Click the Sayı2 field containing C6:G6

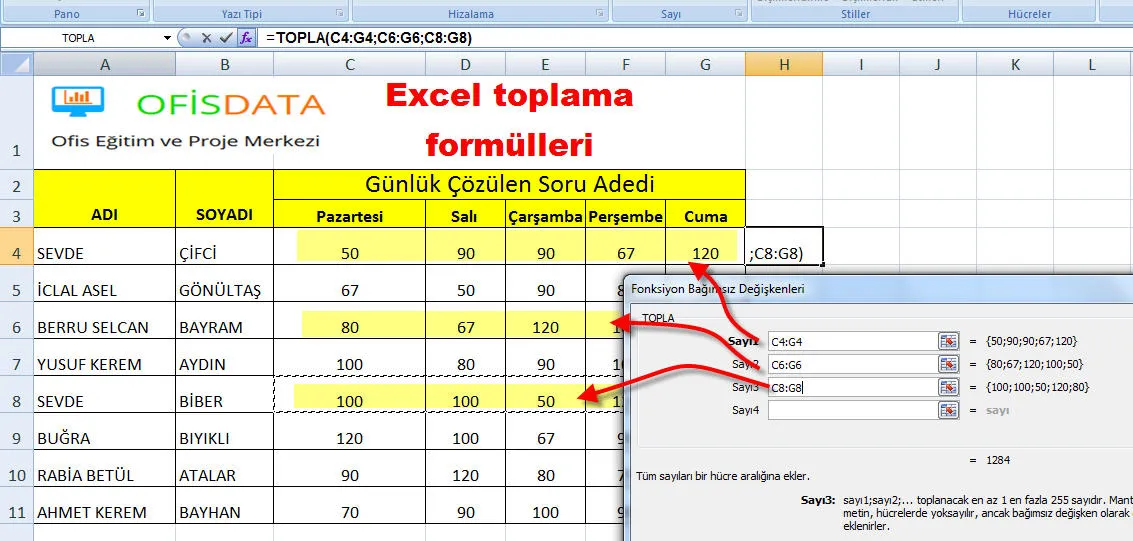point(850,364)
